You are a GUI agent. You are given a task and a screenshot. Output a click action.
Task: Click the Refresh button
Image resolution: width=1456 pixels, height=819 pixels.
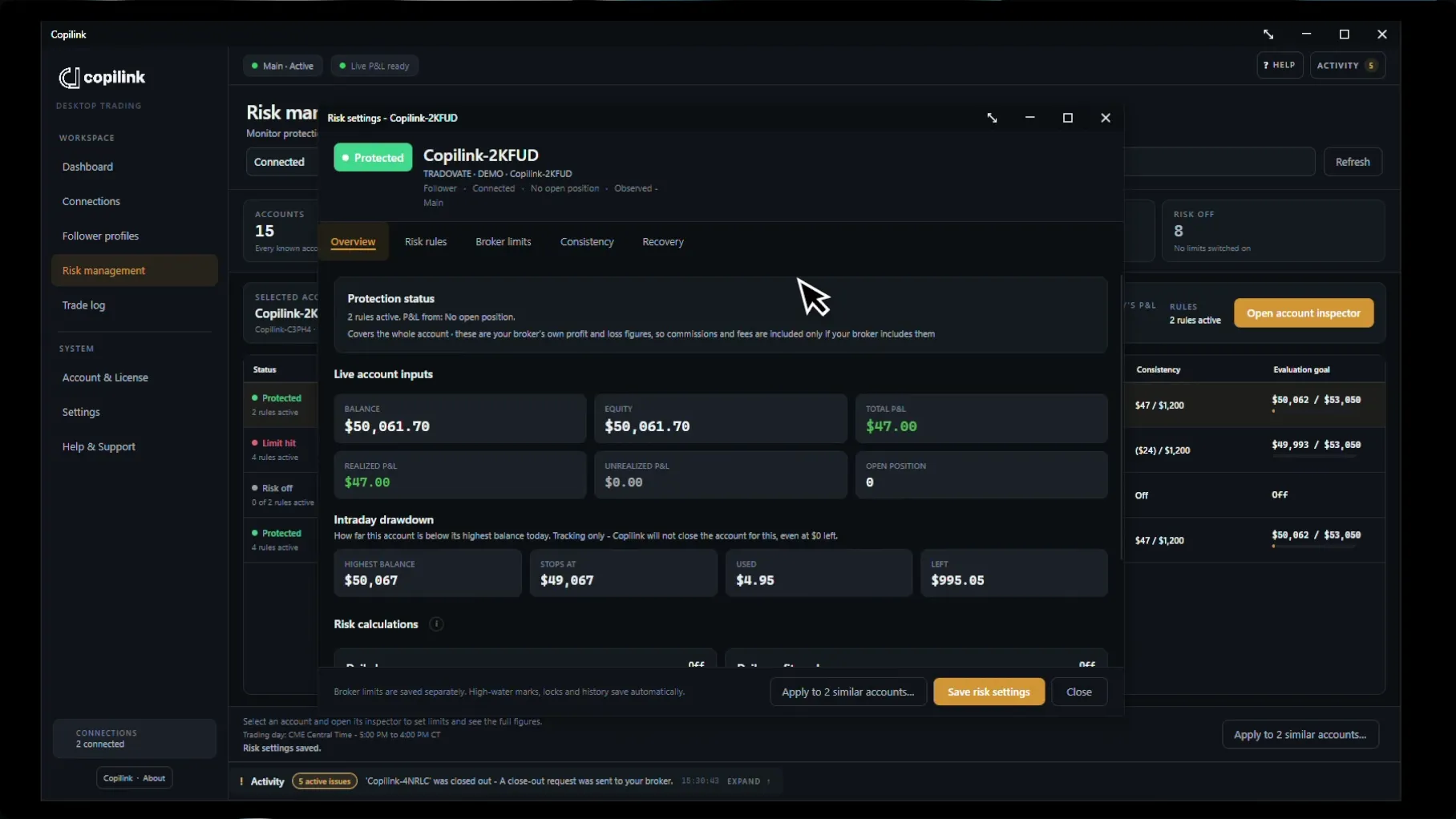[1353, 162]
